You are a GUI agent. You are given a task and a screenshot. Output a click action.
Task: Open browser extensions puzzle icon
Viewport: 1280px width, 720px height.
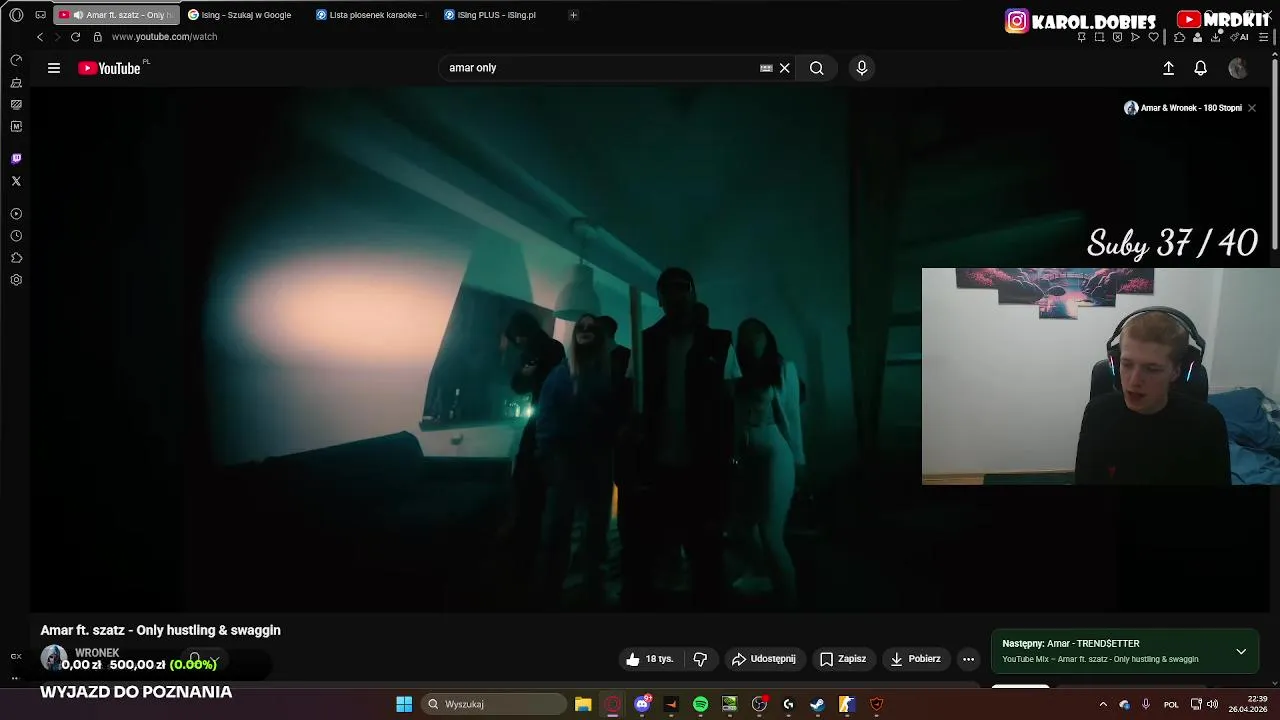coord(1179,37)
